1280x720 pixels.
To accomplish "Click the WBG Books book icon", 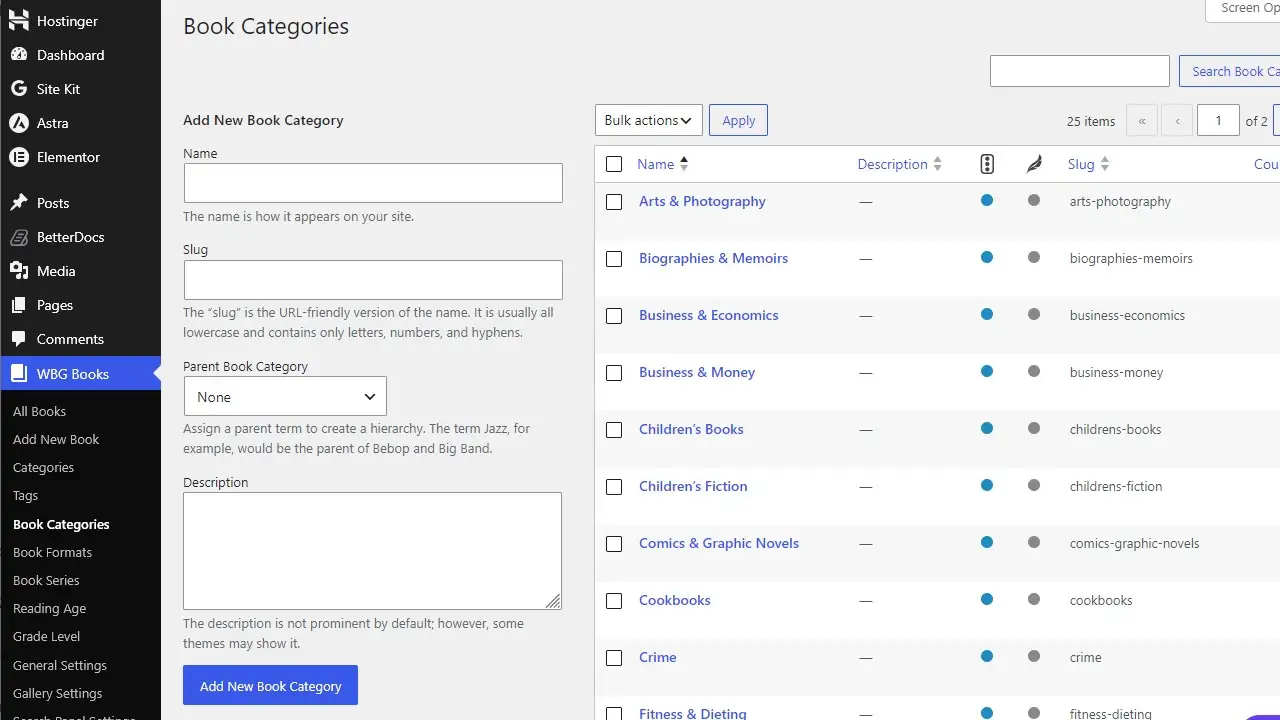I will coord(18,374).
